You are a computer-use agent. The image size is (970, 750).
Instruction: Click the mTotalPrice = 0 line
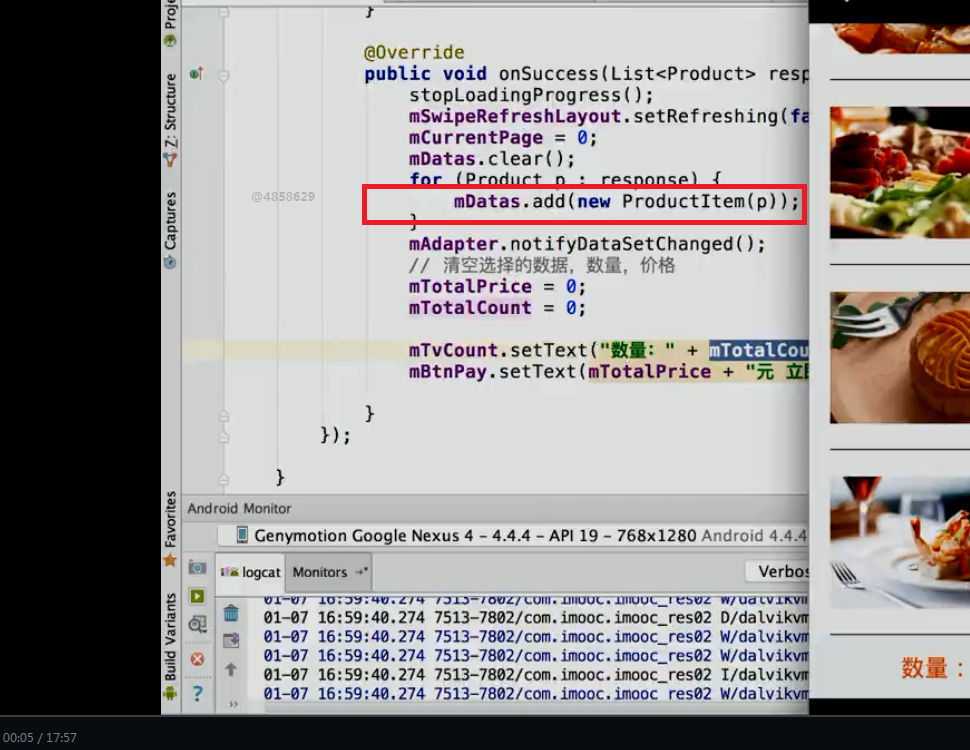(497, 287)
